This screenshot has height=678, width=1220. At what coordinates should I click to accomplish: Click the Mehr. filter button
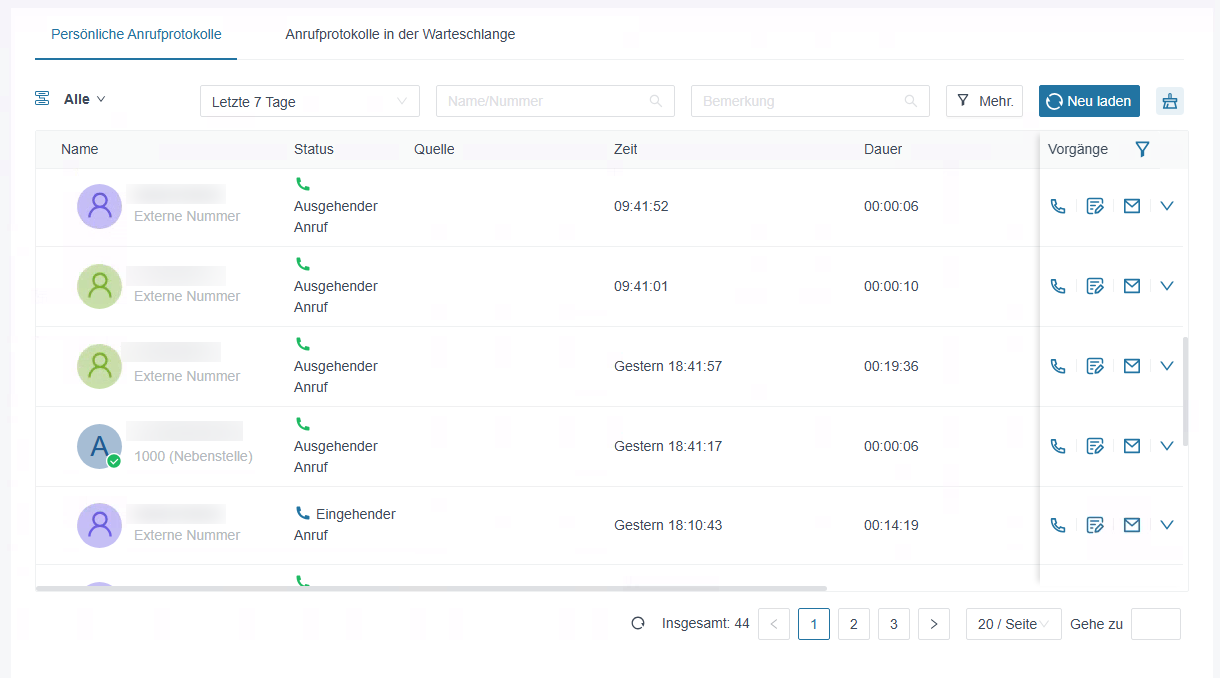pyautogui.click(x=984, y=101)
